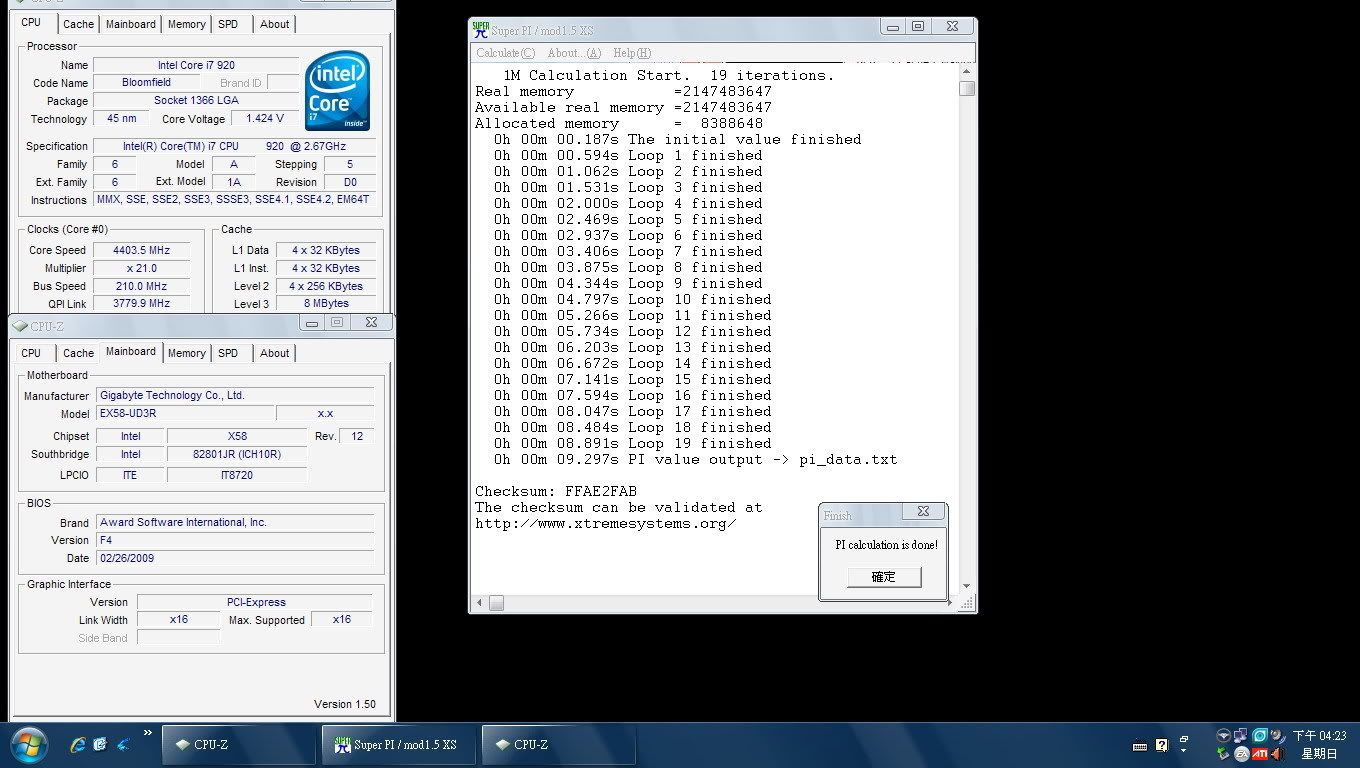Click the Loop 19 finished line
1360x768 pixels.
[x=633, y=443]
